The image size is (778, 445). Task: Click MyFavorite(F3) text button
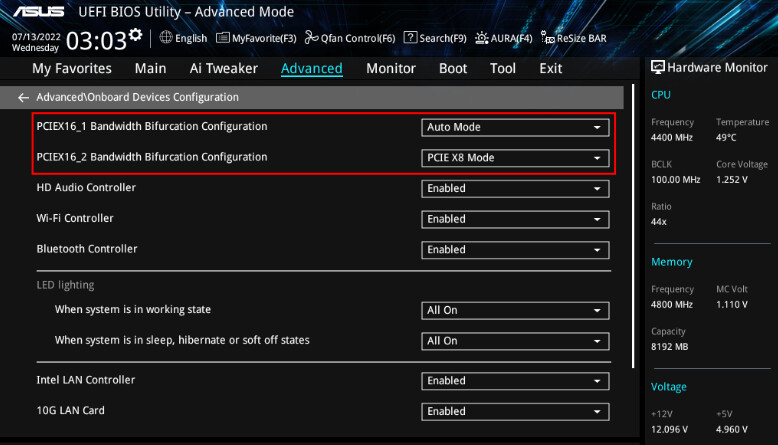pyautogui.click(x=264, y=39)
